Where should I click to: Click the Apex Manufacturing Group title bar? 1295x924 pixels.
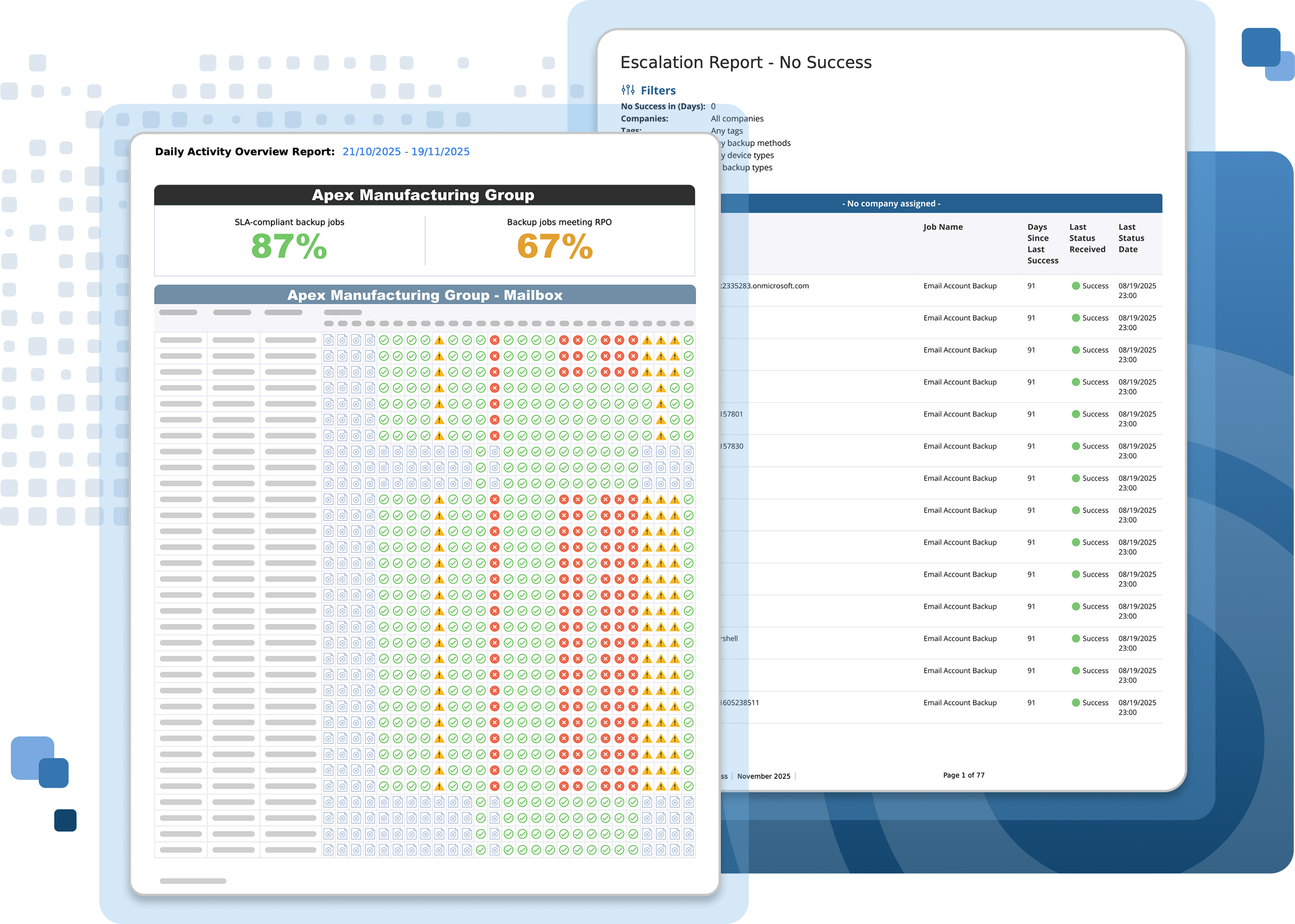click(x=423, y=195)
